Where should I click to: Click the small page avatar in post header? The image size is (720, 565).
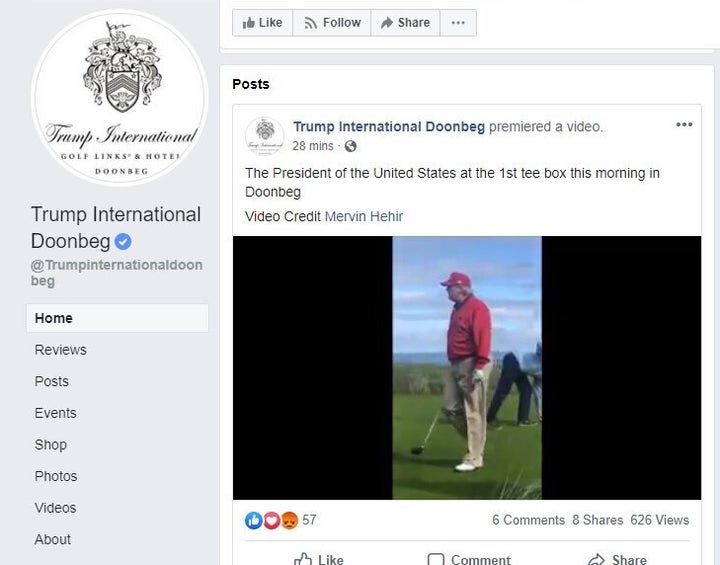click(264, 136)
